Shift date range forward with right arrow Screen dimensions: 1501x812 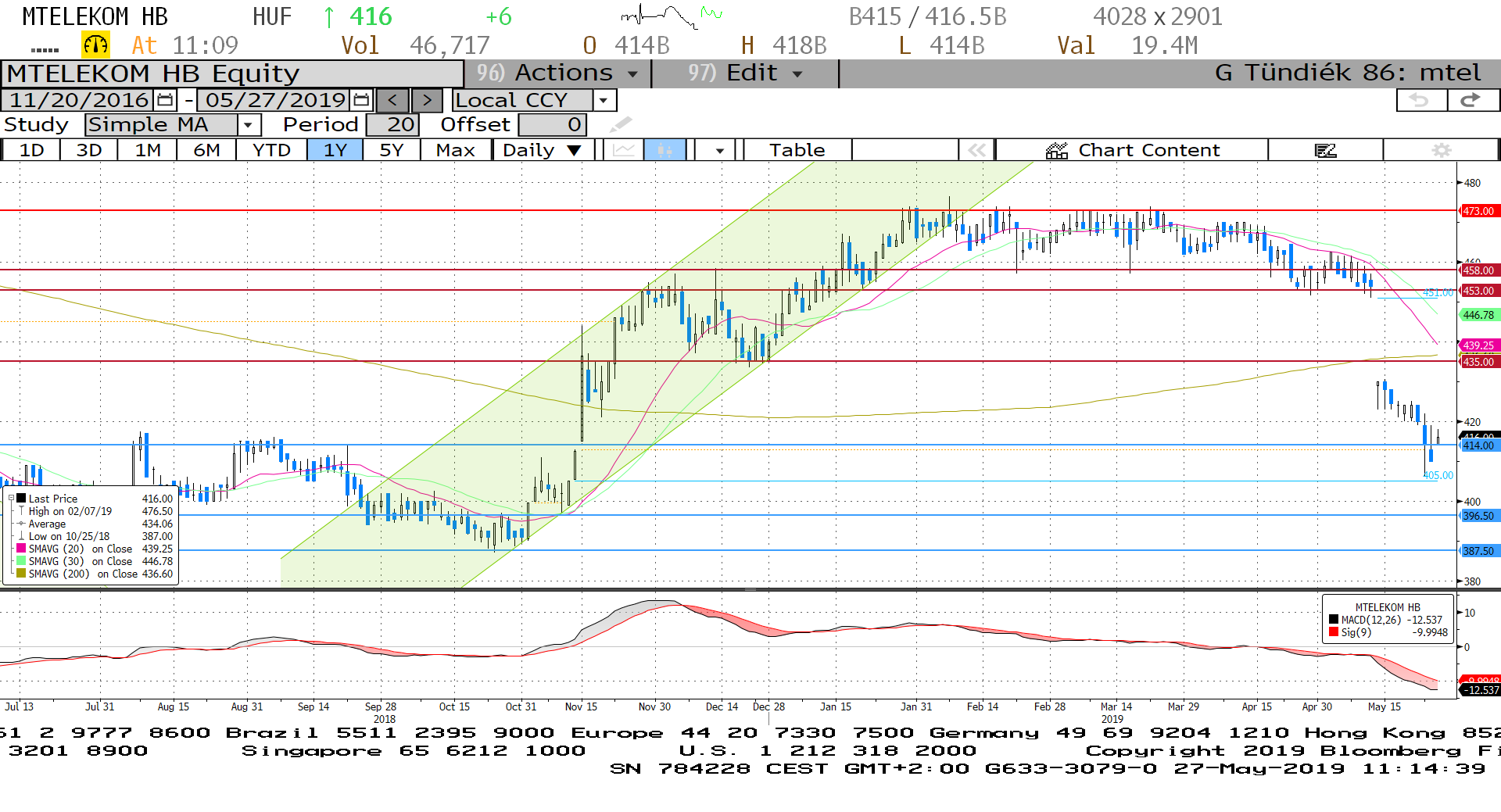pos(427,100)
